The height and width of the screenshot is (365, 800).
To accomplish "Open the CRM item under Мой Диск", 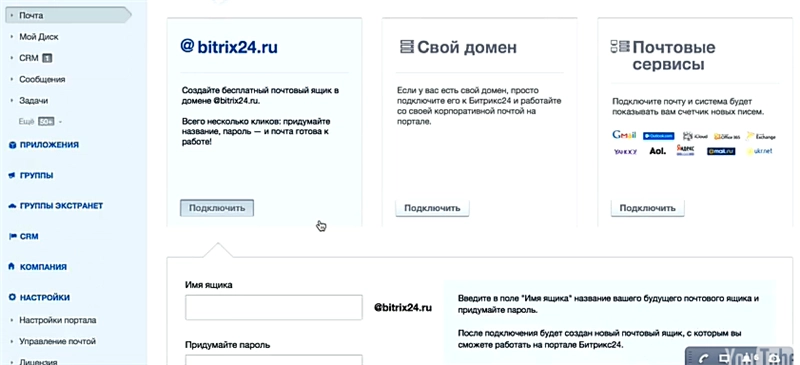I will (29, 58).
